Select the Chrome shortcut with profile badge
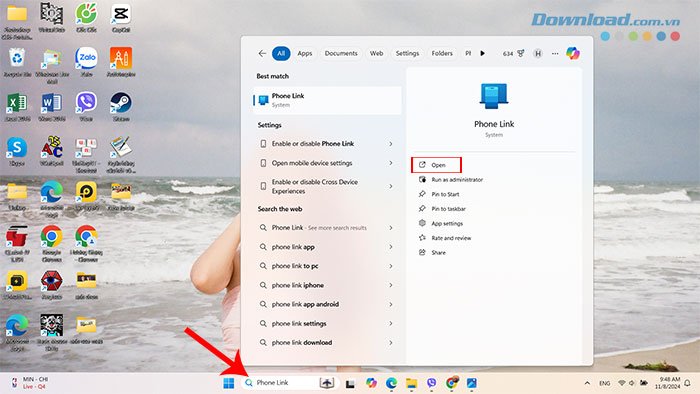 tap(86, 243)
